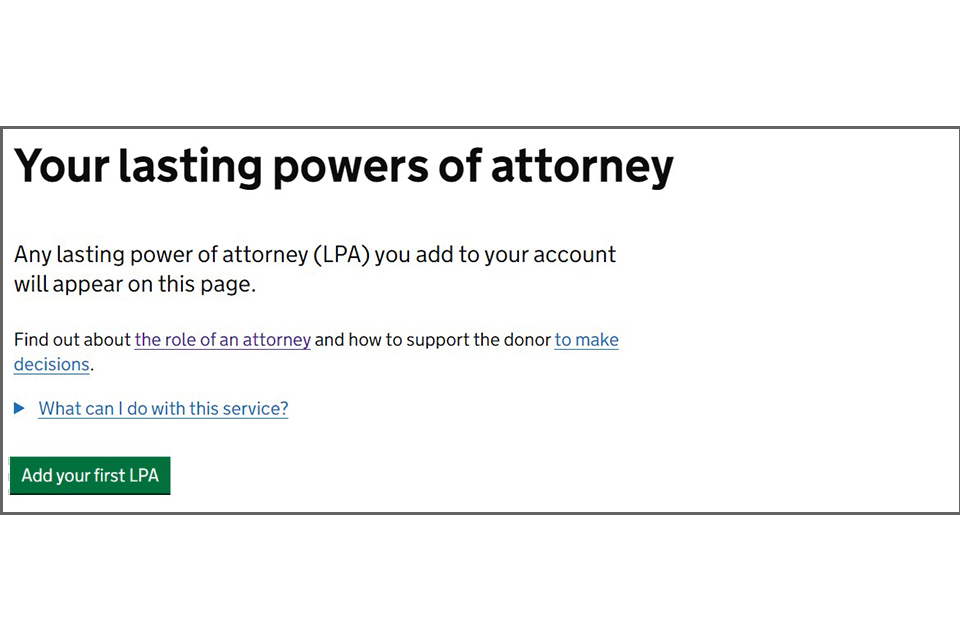960x640 pixels.
Task: Click the "will appear on this page." line
Action: coord(135,285)
